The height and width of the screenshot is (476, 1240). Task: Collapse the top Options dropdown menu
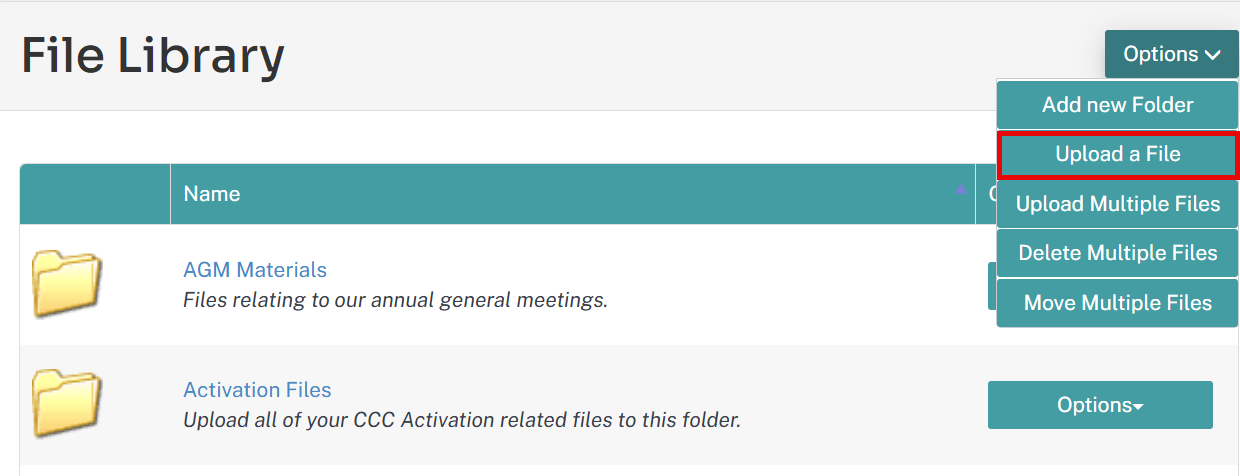pyautogui.click(x=1172, y=54)
